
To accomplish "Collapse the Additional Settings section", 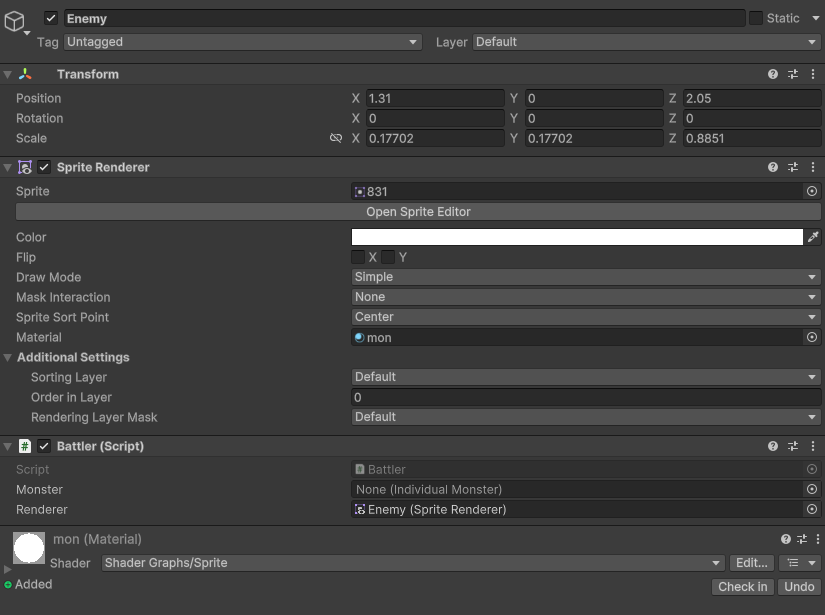I will coord(8,357).
